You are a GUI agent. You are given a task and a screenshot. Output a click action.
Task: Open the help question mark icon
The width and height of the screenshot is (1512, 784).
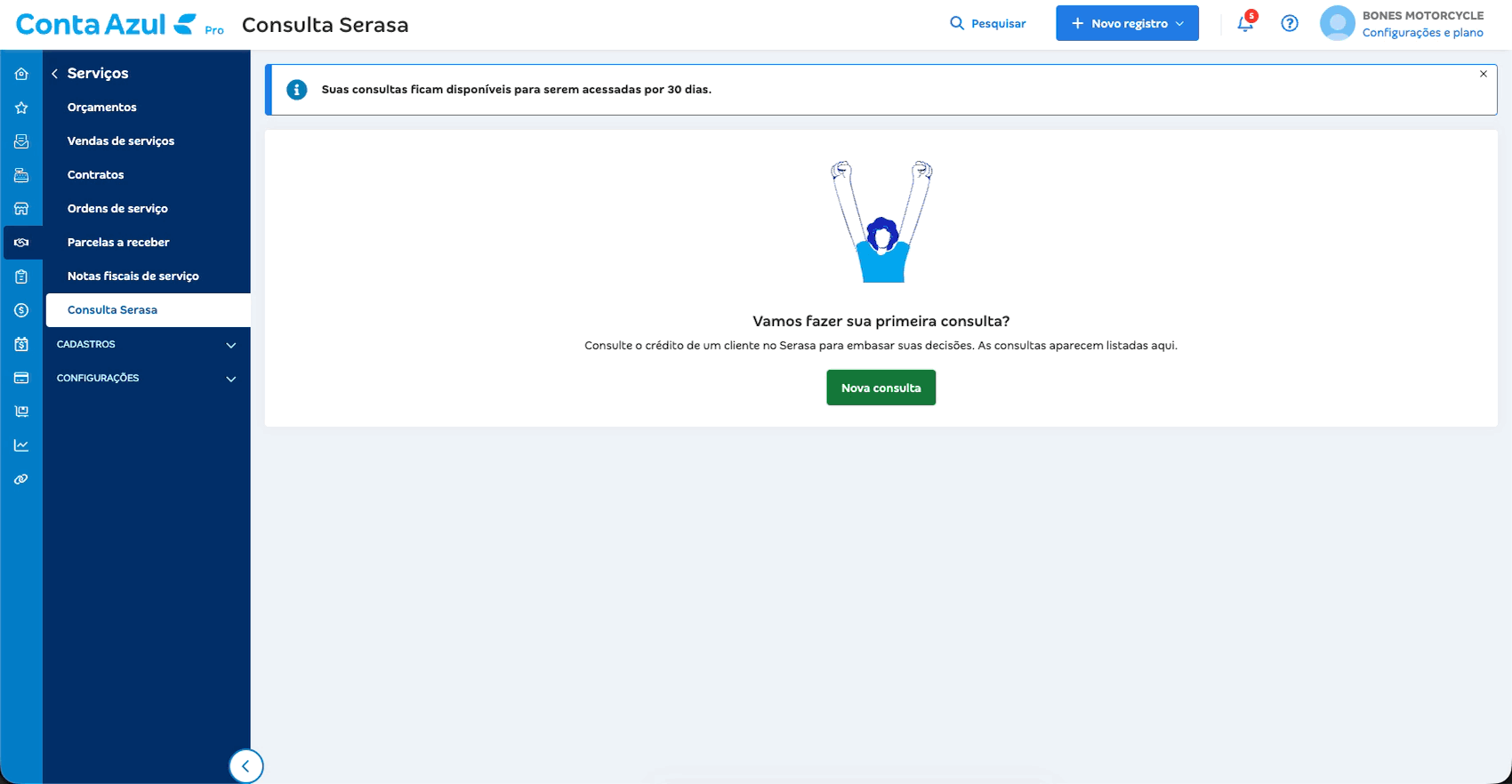point(1290,23)
